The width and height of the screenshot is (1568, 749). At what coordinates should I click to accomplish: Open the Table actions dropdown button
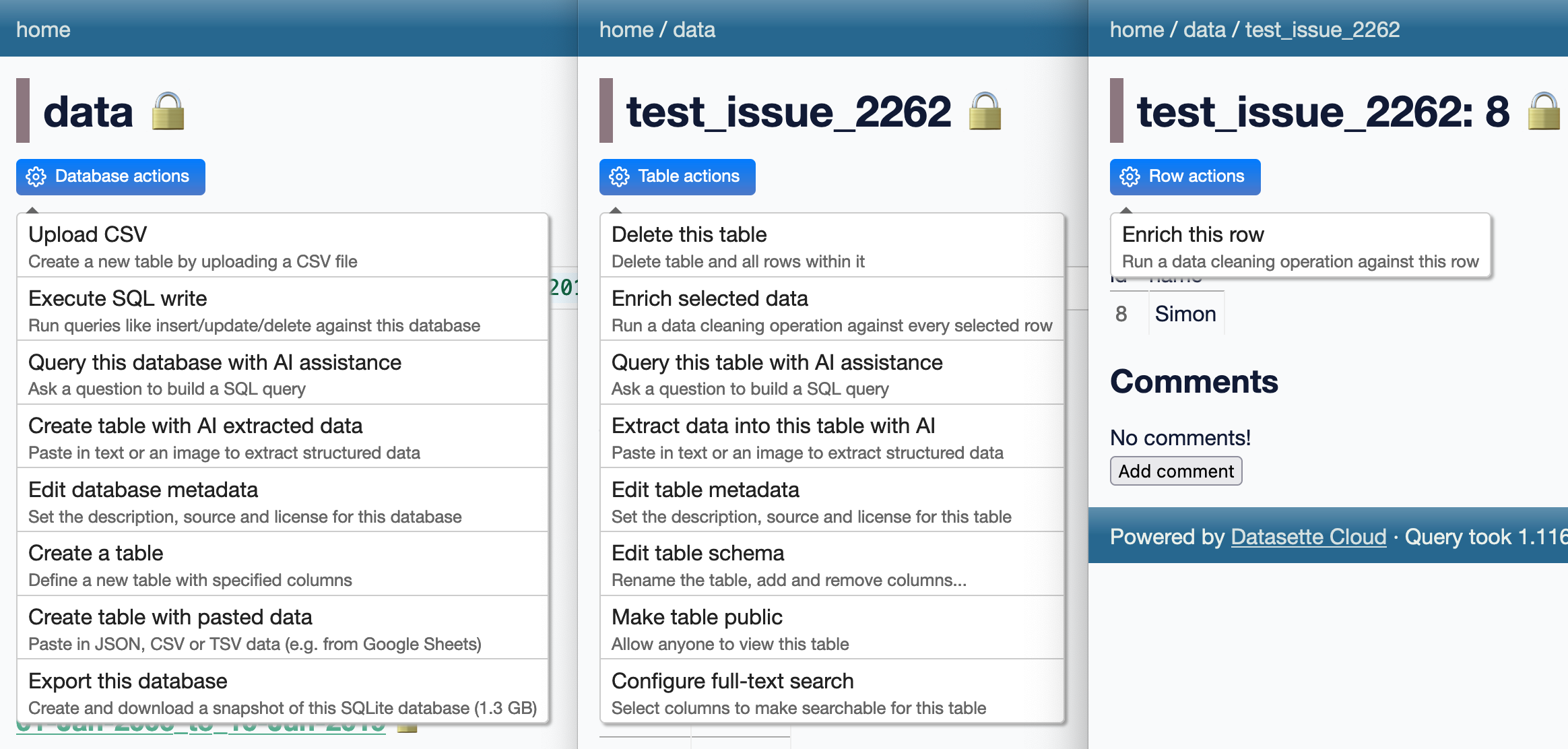pos(678,177)
